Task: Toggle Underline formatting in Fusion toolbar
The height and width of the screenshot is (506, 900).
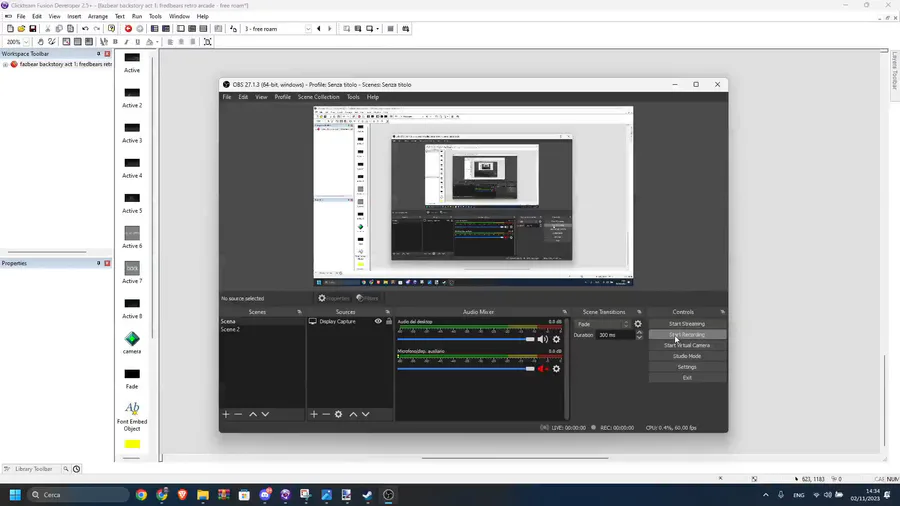Action: coord(137,42)
